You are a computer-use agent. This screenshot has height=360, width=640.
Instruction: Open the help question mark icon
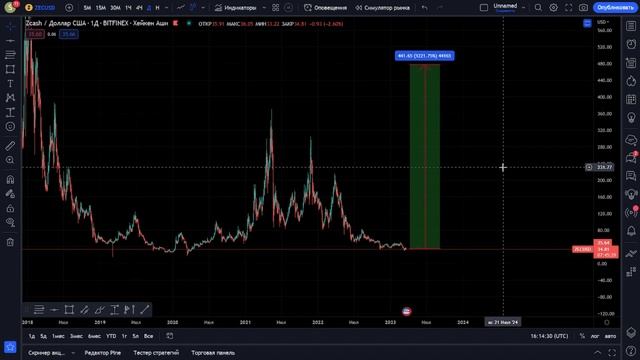click(x=631, y=352)
